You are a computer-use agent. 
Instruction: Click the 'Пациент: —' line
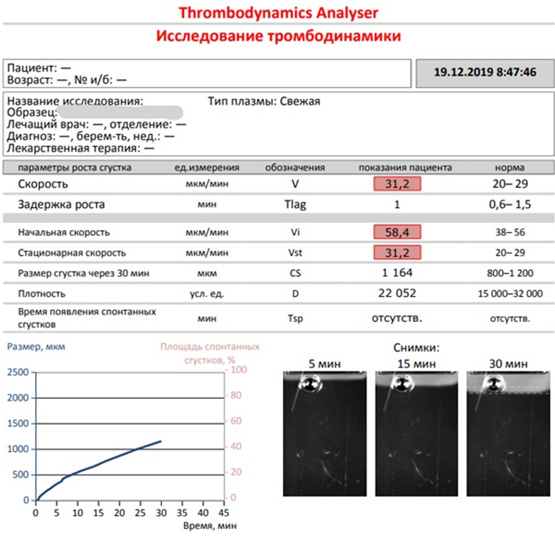coord(39,68)
